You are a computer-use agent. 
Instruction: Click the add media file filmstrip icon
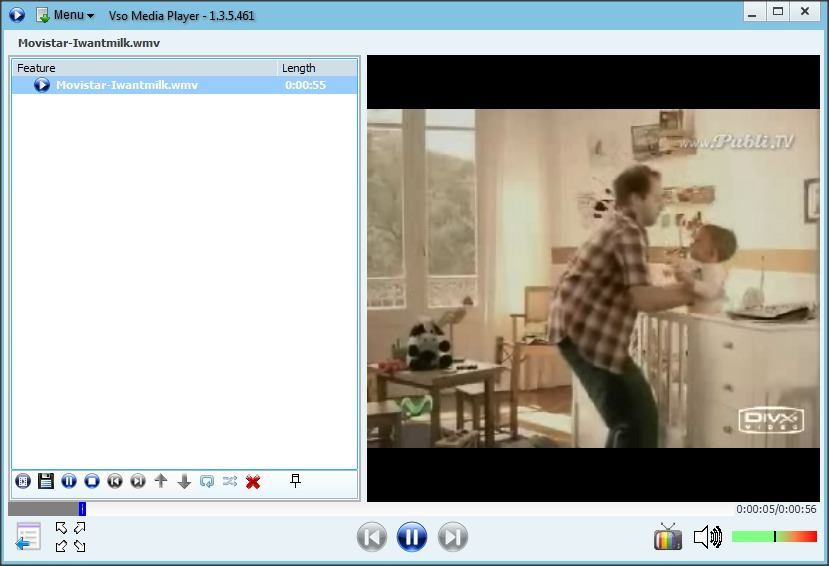pos(23,481)
